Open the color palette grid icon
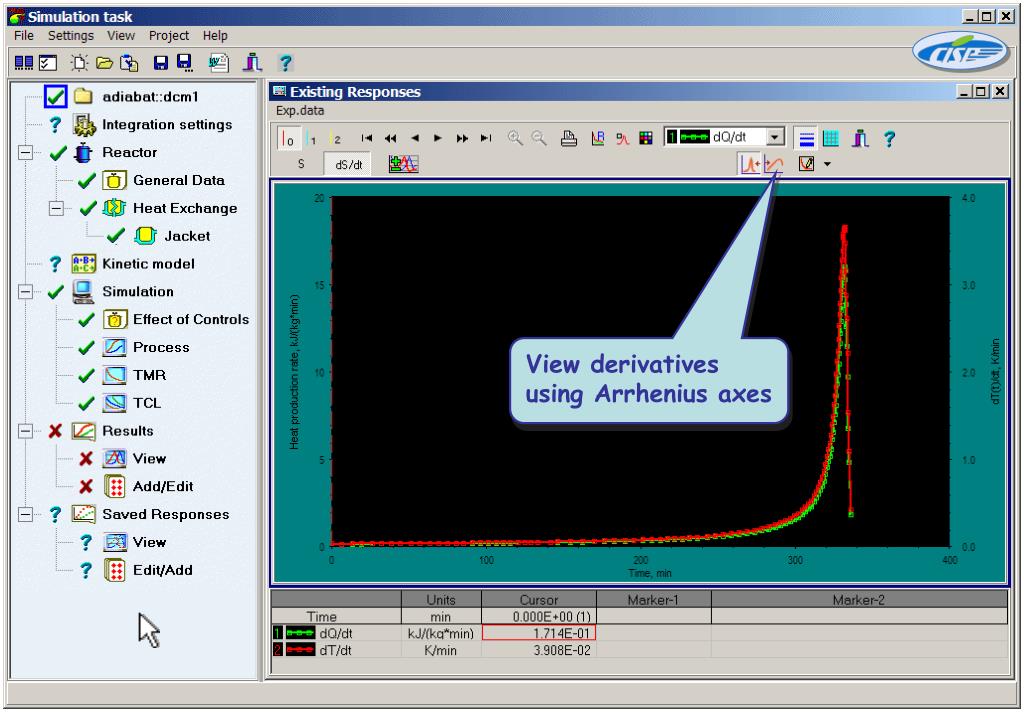 click(646, 138)
